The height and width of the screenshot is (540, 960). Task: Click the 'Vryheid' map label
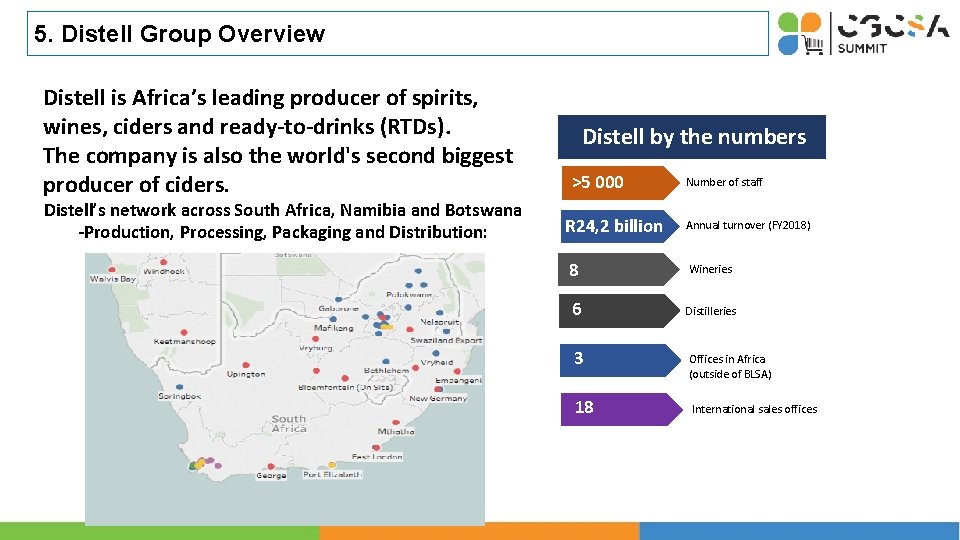click(x=437, y=362)
